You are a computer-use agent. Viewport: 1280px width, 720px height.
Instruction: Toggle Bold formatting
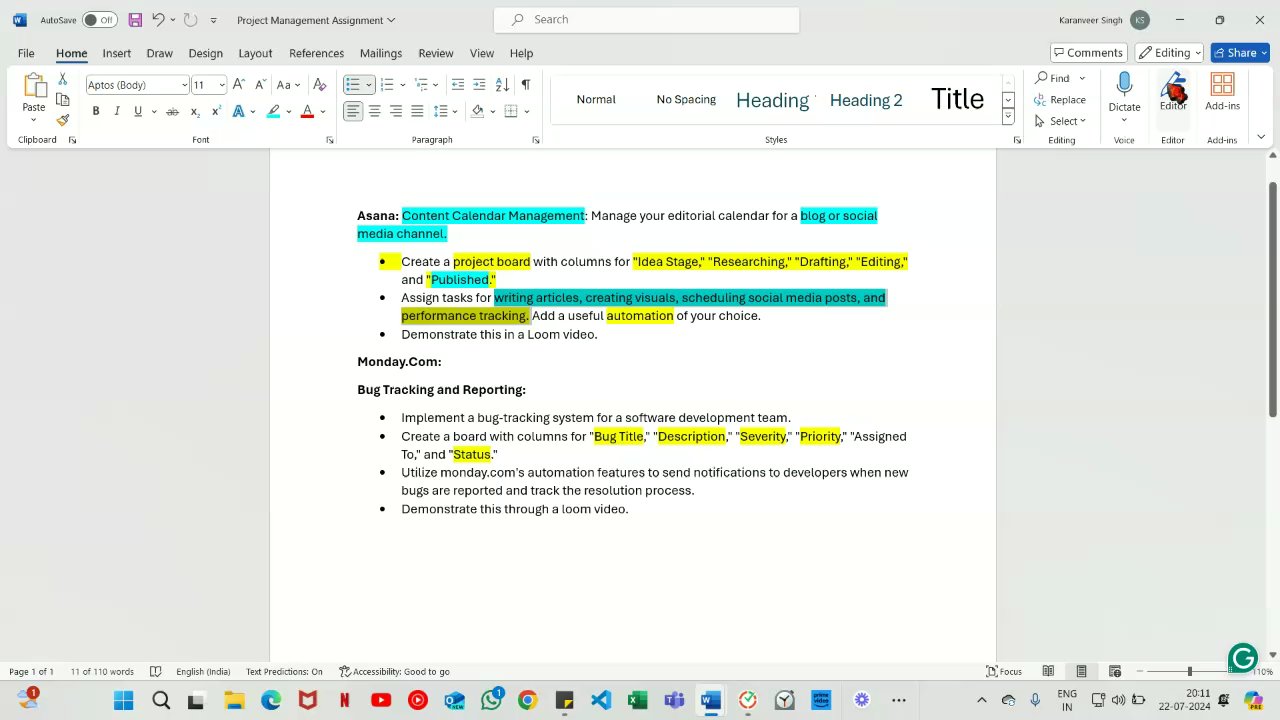[96, 111]
